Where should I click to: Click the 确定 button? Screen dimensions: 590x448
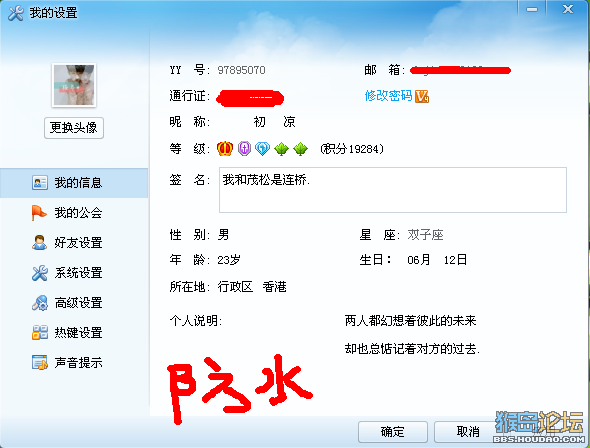click(x=392, y=431)
